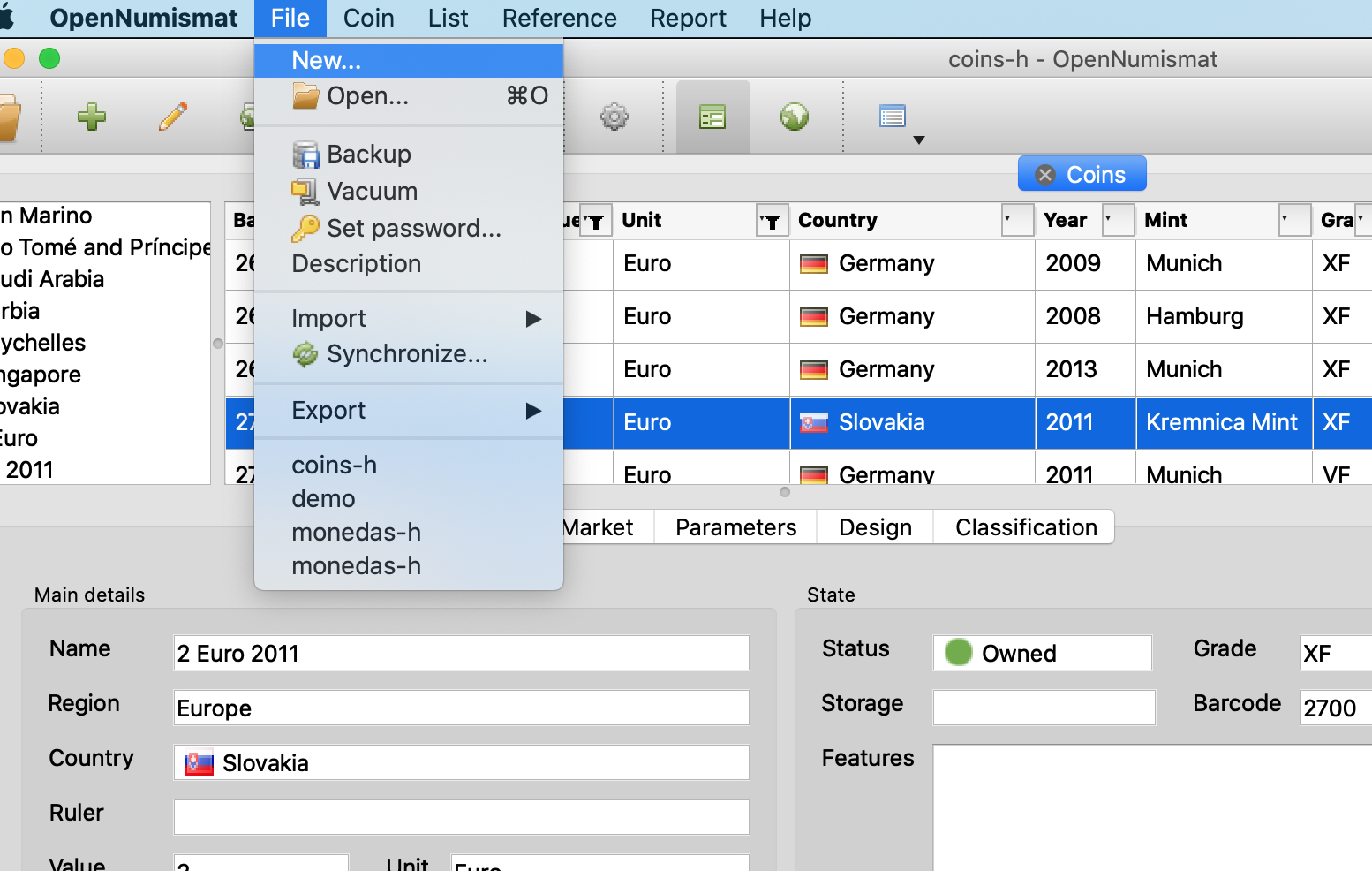Switch to the Parameters tab
Screen dimensions: 1372x871
pos(736,527)
